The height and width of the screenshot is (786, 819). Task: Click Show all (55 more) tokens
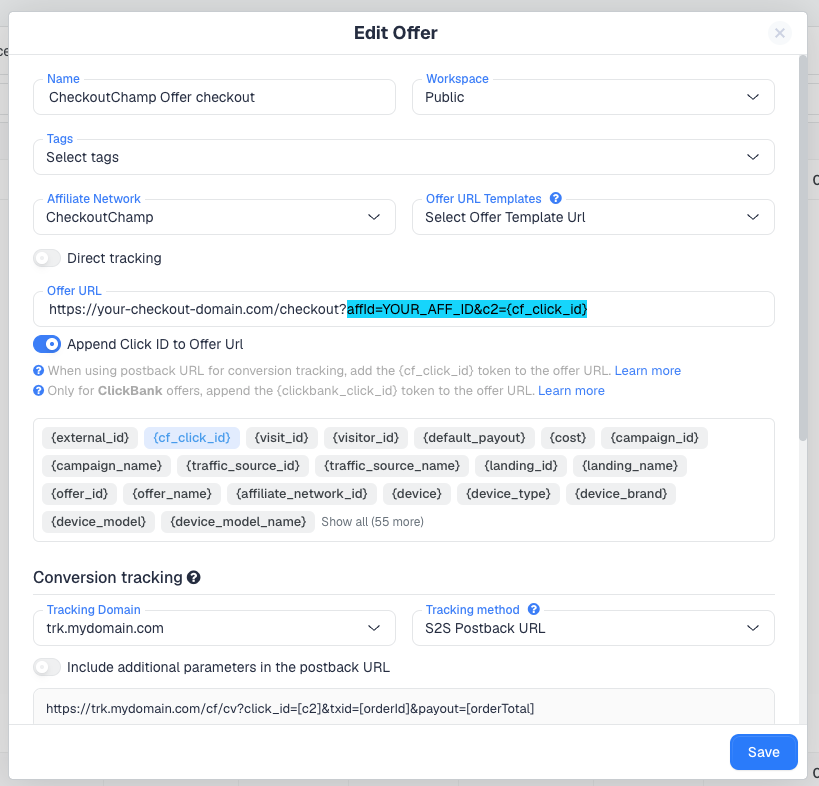point(372,522)
